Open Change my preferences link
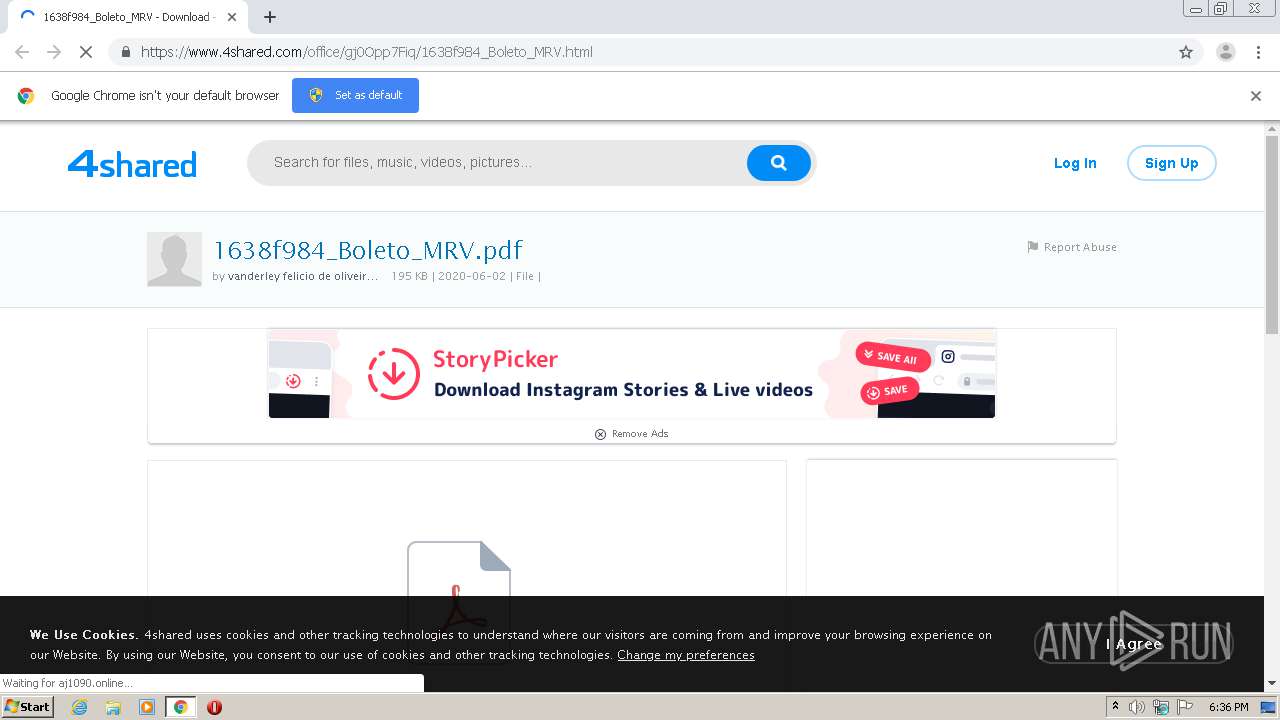 tap(686, 655)
